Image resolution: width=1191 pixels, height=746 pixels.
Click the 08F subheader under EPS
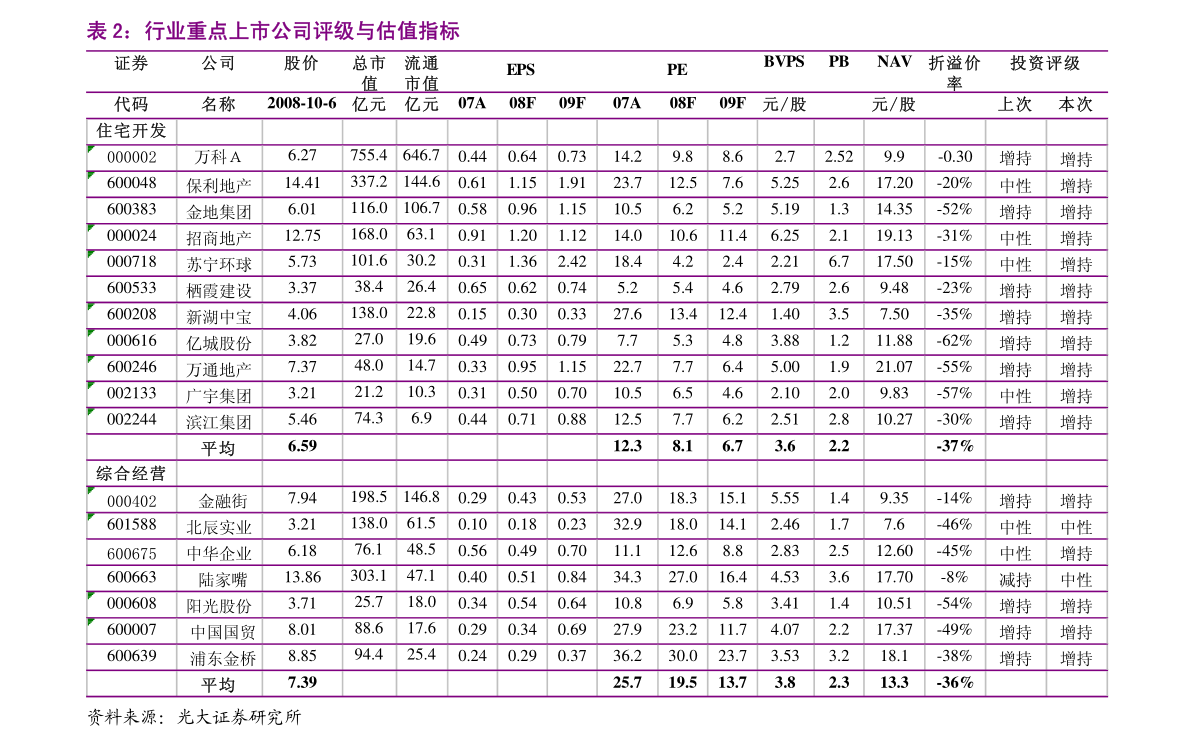pos(522,103)
